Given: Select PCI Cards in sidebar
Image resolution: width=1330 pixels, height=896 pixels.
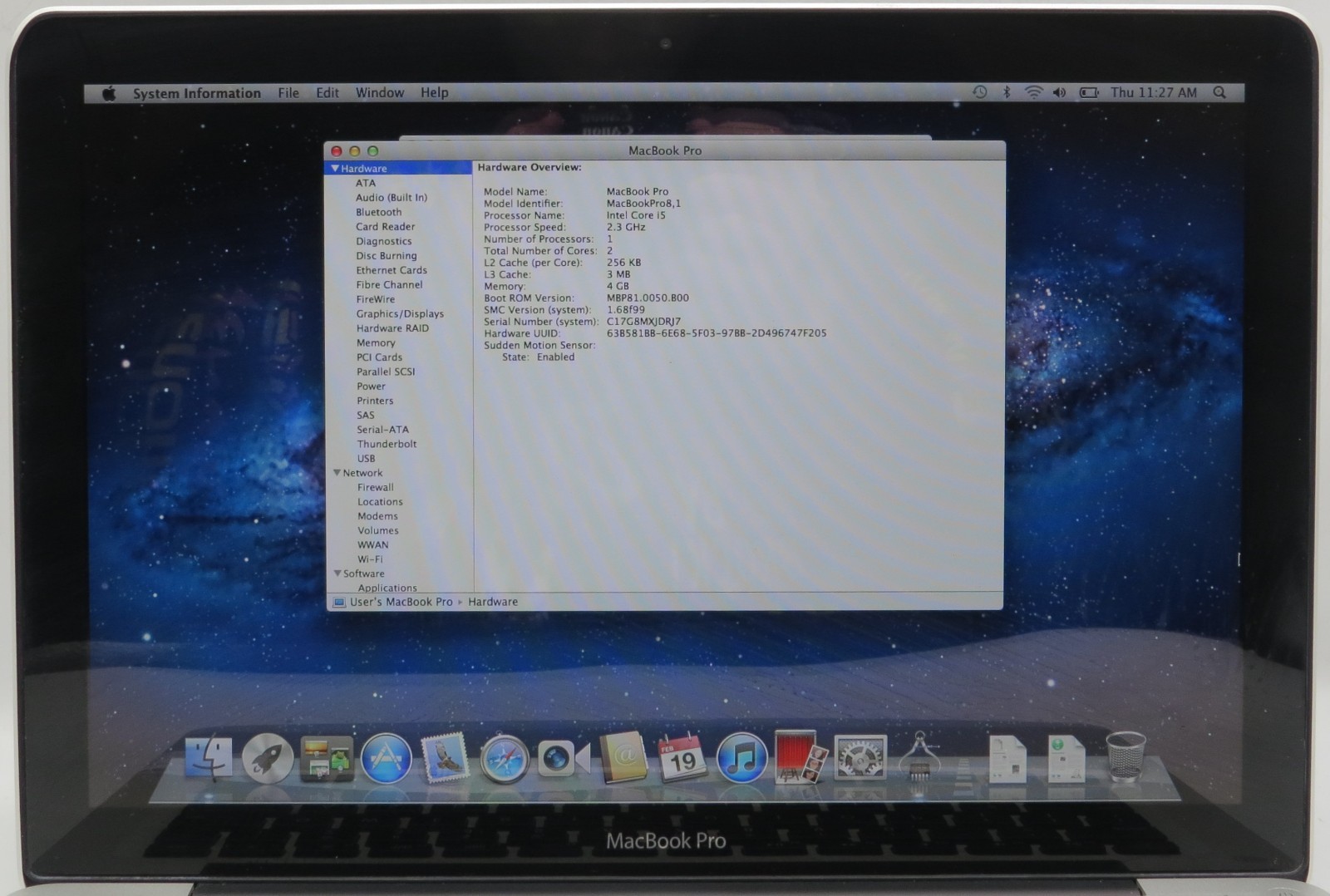Looking at the screenshot, I should [380, 357].
